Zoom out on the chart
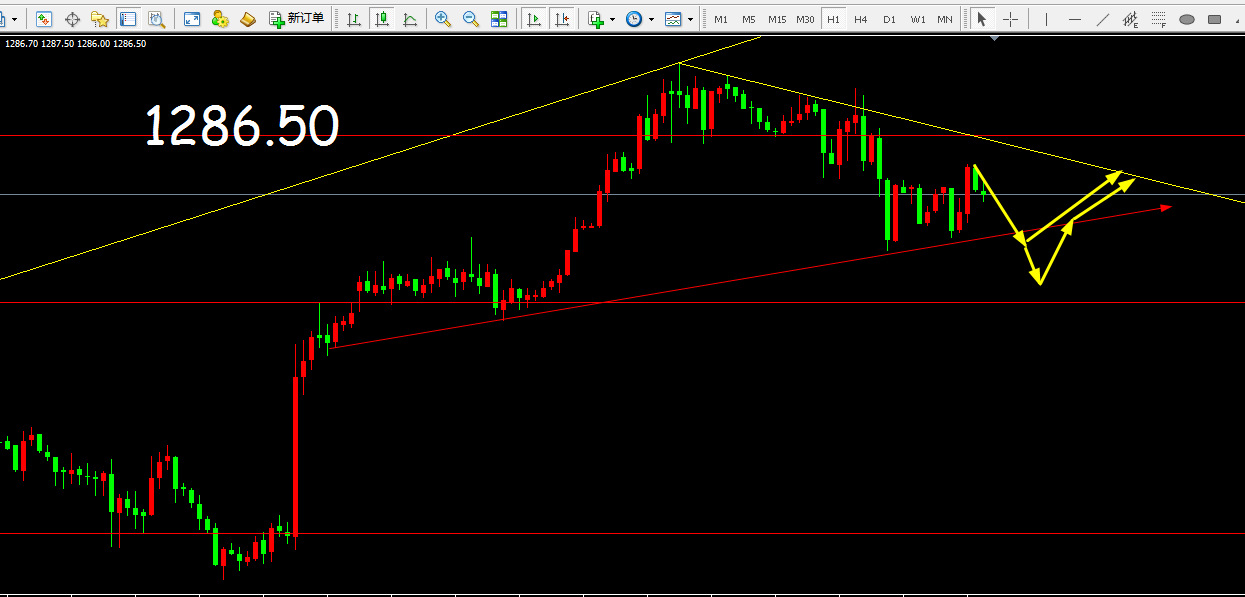This screenshot has width=1245, height=597. pyautogui.click(x=471, y=19)
